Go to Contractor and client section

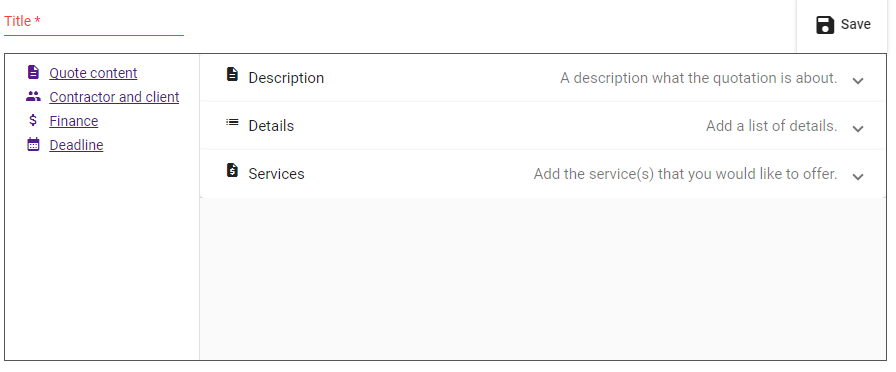(114, 97)
